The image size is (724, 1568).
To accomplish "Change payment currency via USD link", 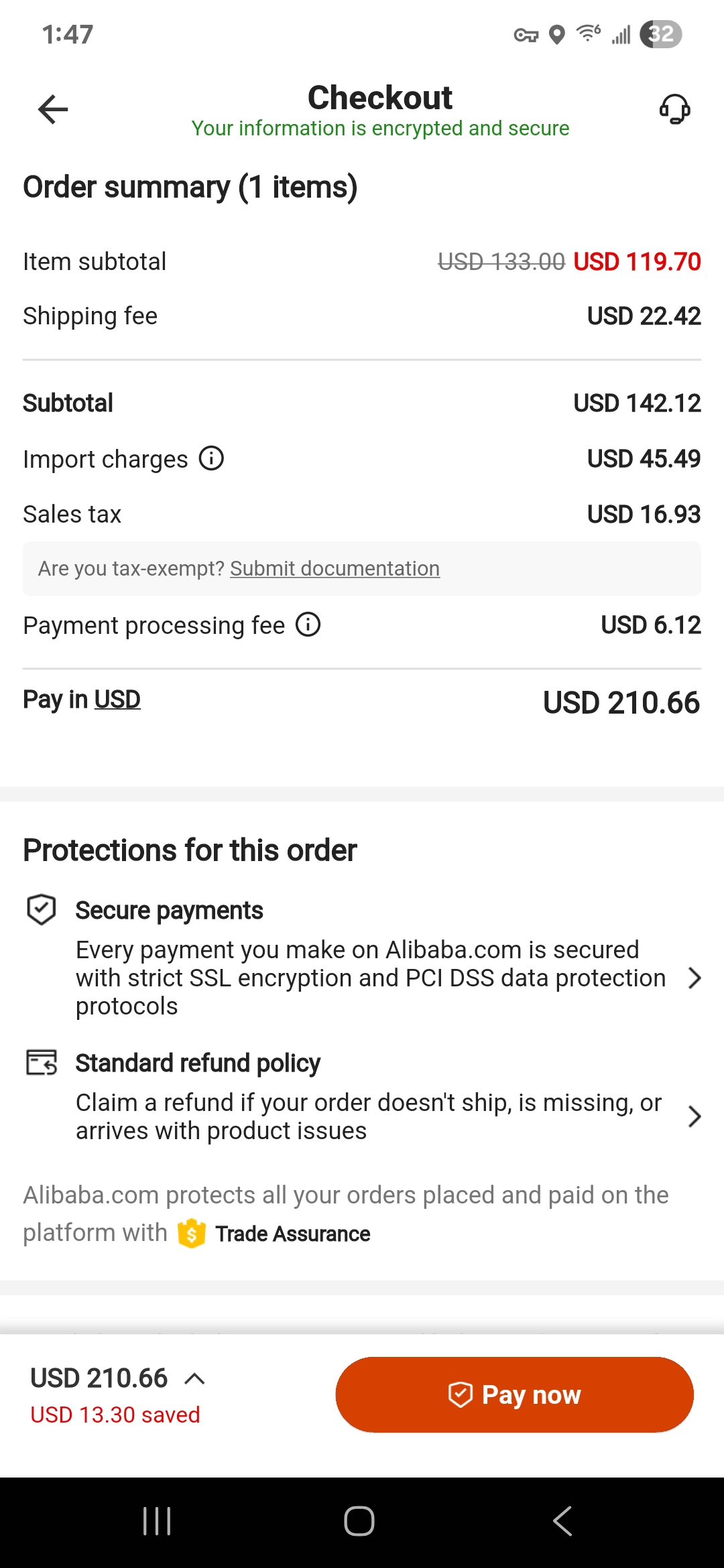I will click(x=117, y=700).
